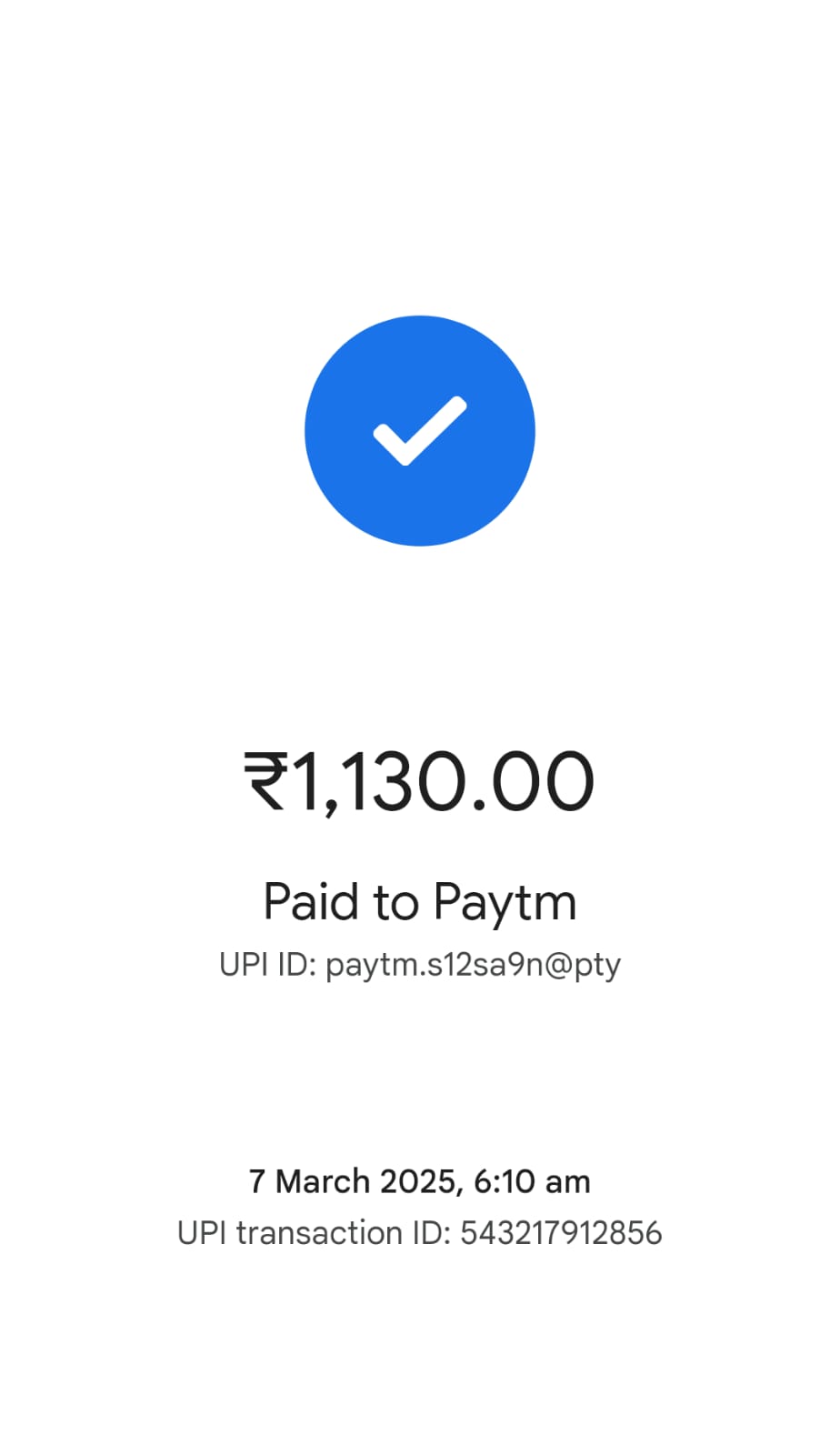The width and height of the screenshot is (840, 1455).
Task: Select transaction number 543217912856
Action: pos(561,1233)
